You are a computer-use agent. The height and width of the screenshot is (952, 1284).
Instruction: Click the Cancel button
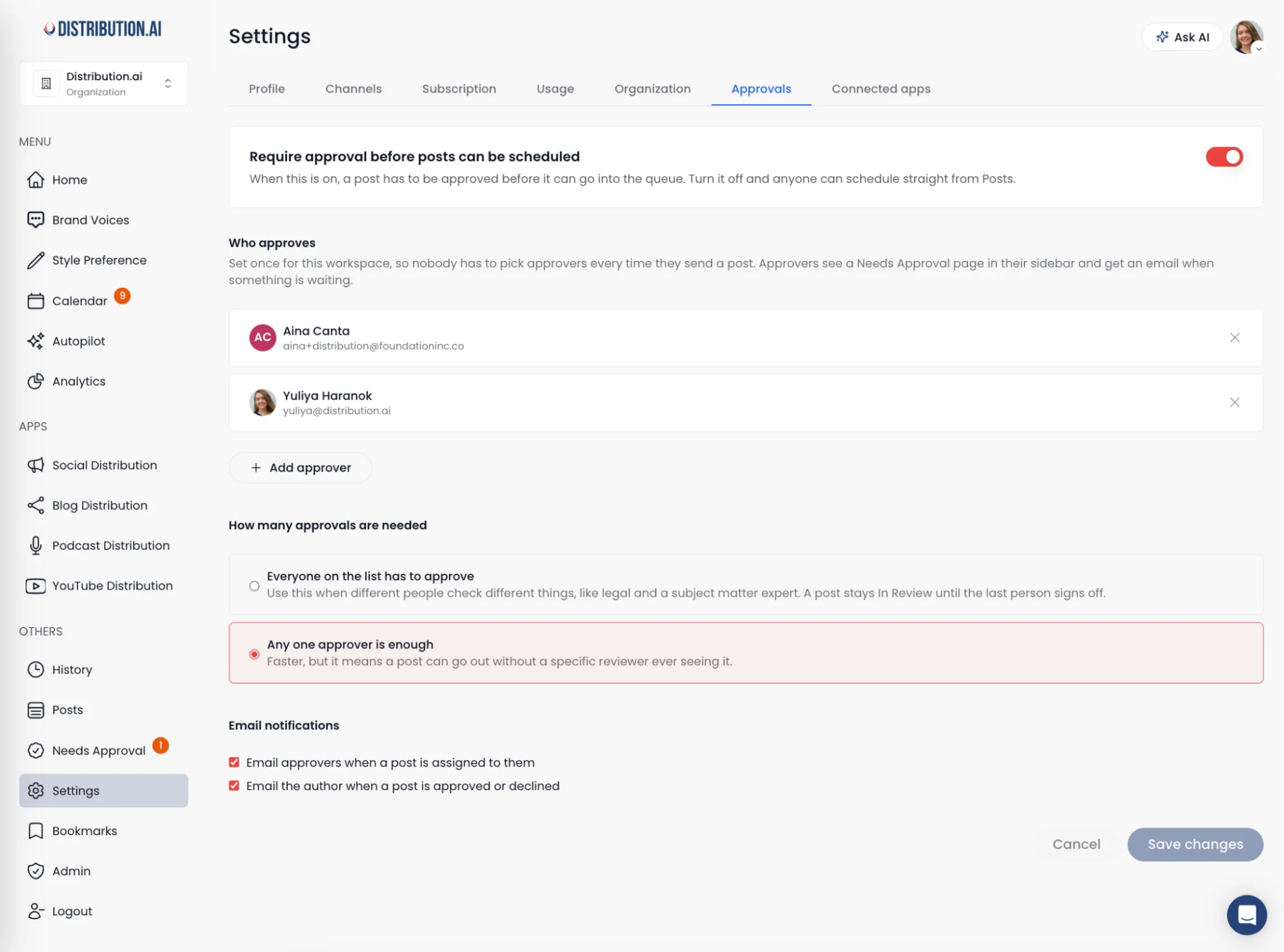(x=1076, y=844)
